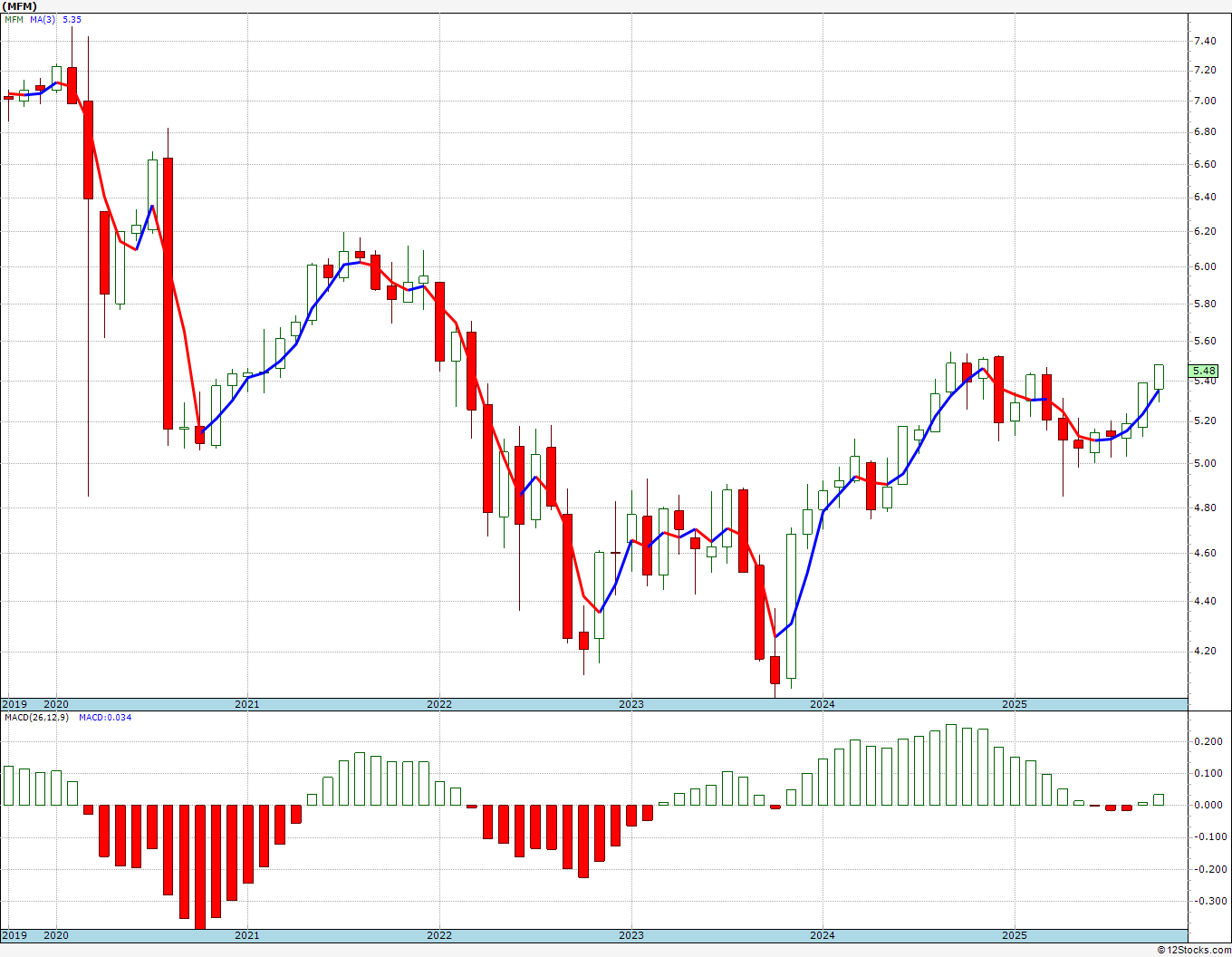1232x957 pixels.
Task: Select the 4.40 price axis label
Action: 1205,601
